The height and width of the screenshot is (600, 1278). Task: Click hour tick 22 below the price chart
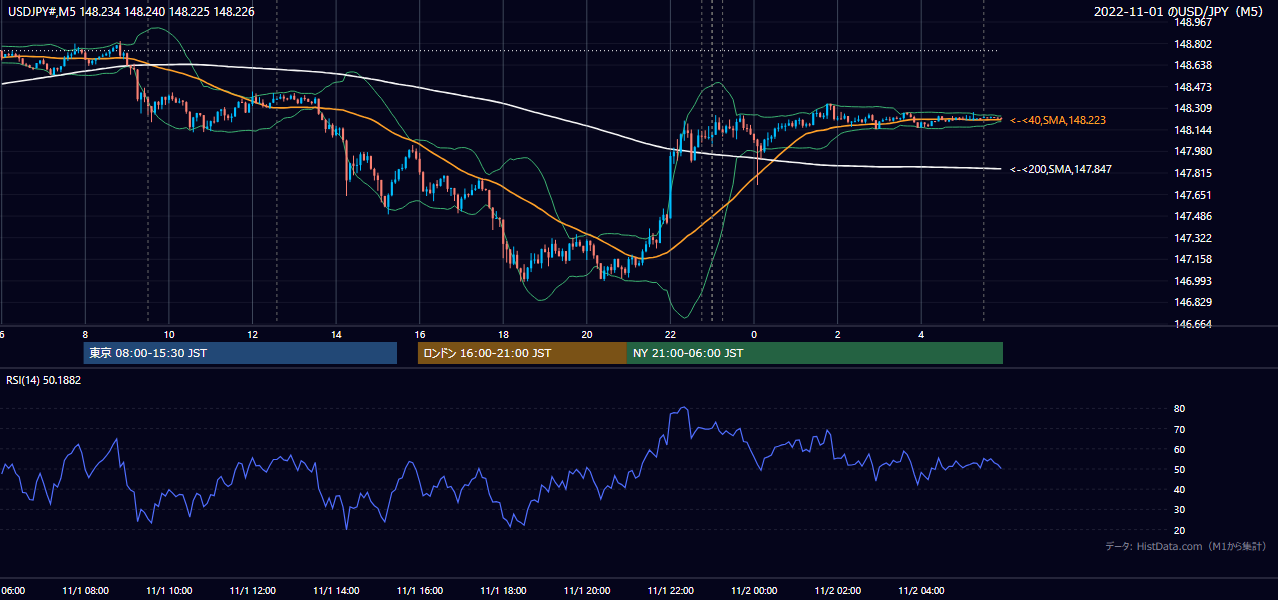pos(670,335)
